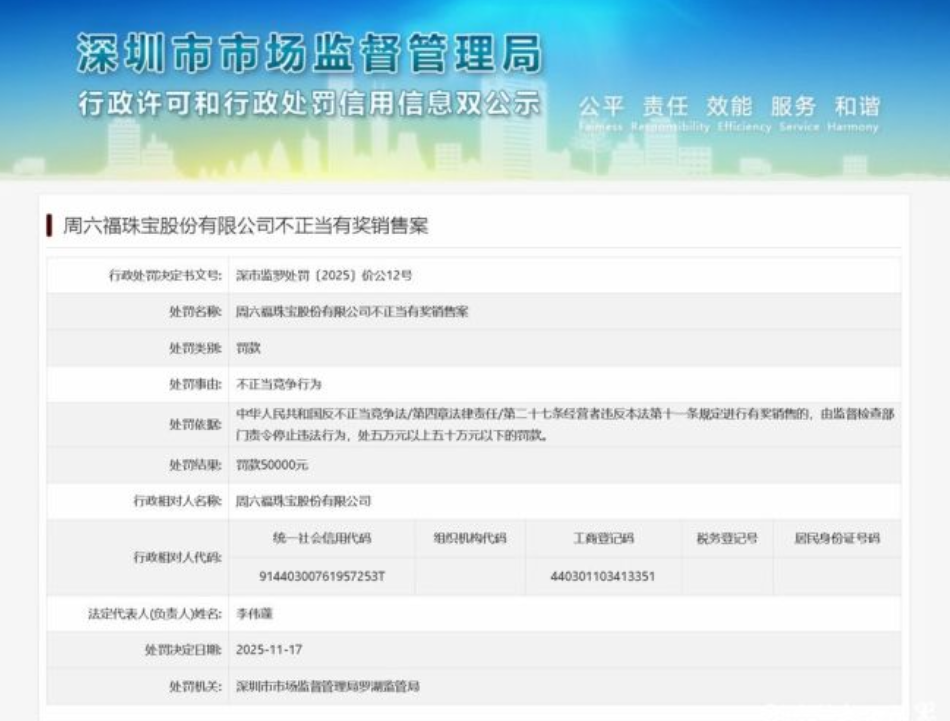
Task: Click the 公平 slogan word in banner
Action: point(601,107)
